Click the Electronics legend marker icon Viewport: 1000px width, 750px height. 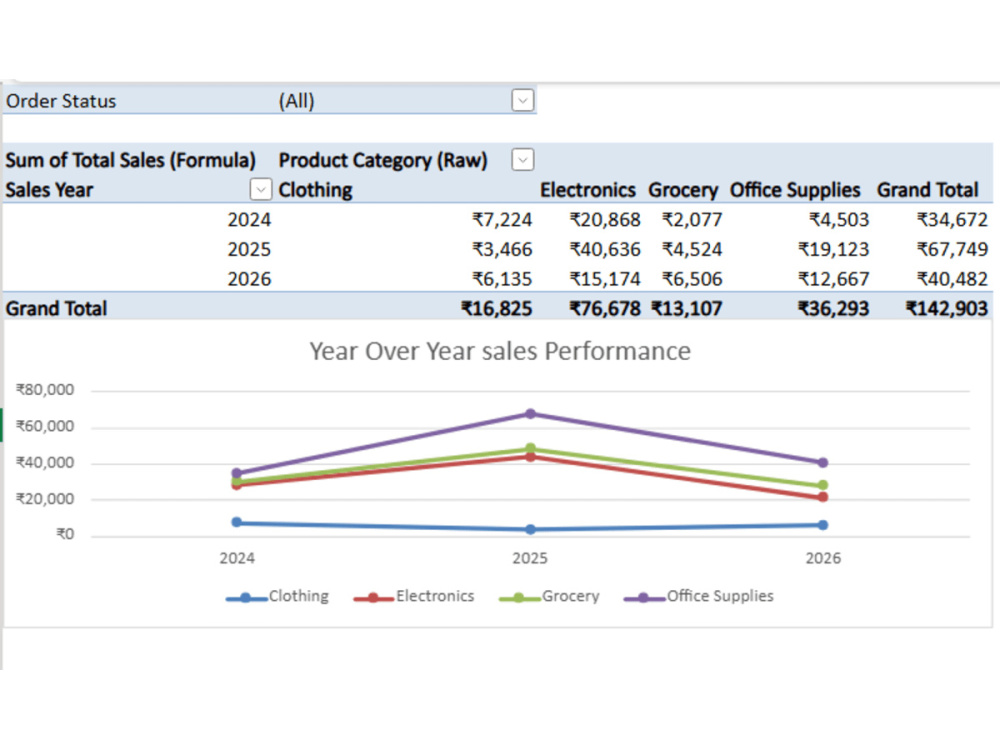click(x=374, y=598)
